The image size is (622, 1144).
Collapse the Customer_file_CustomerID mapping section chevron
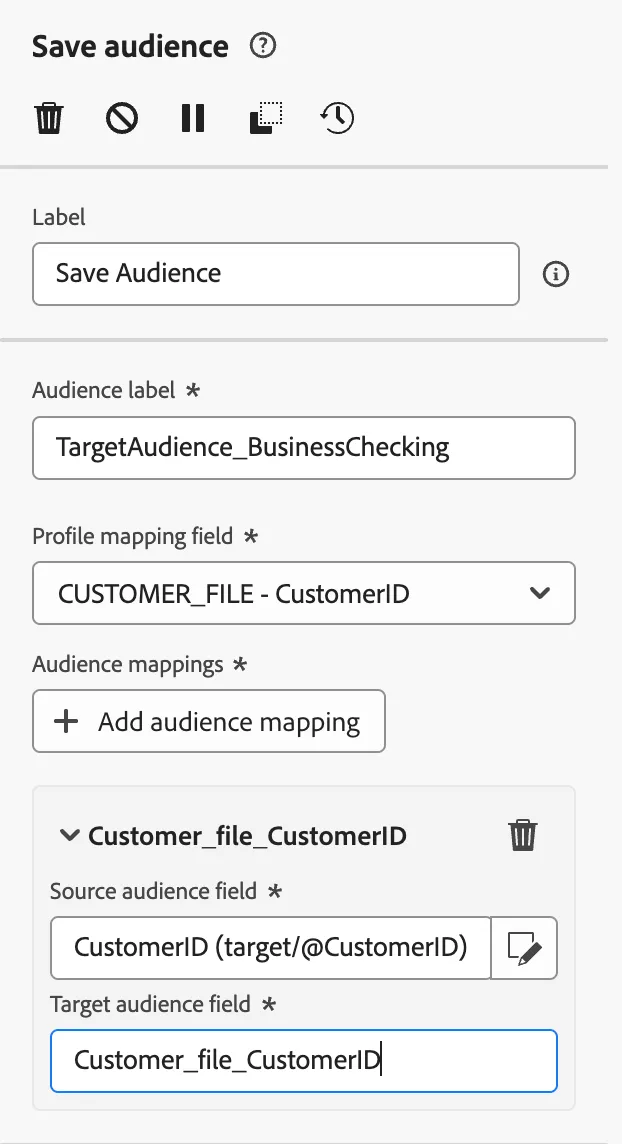click(69, 835)
